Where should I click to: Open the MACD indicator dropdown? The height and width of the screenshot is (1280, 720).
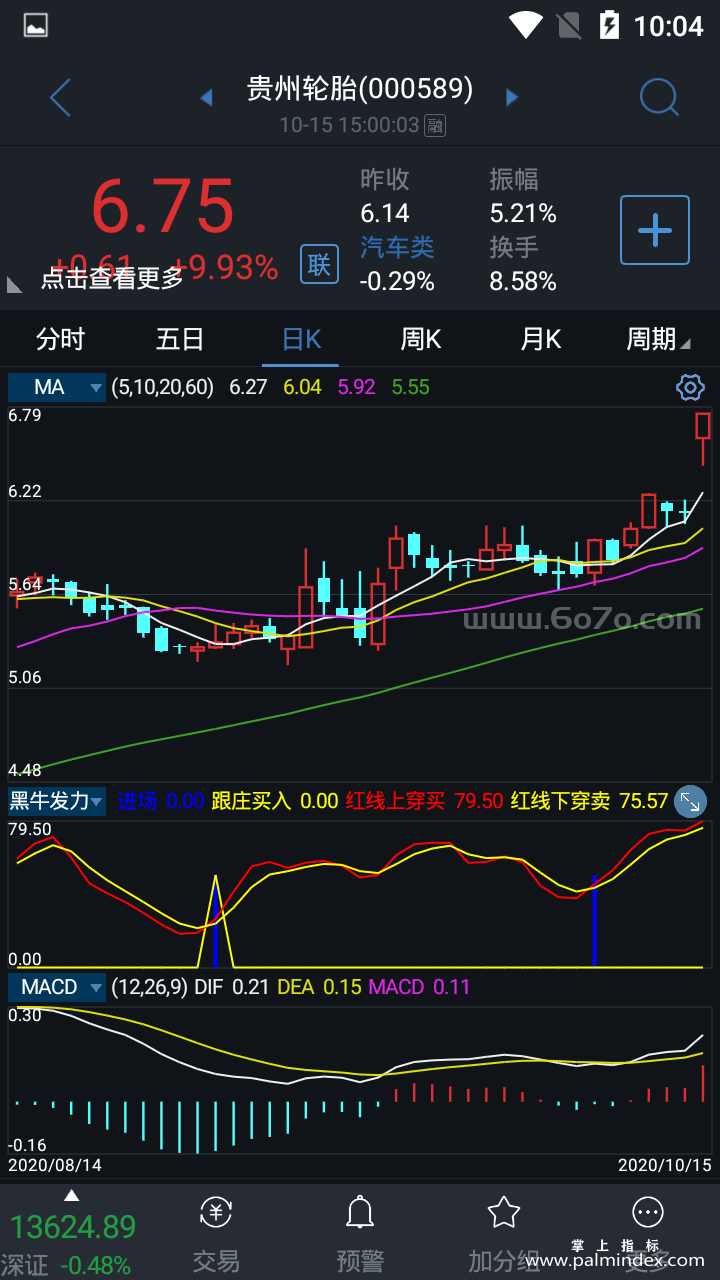point(57,987)
